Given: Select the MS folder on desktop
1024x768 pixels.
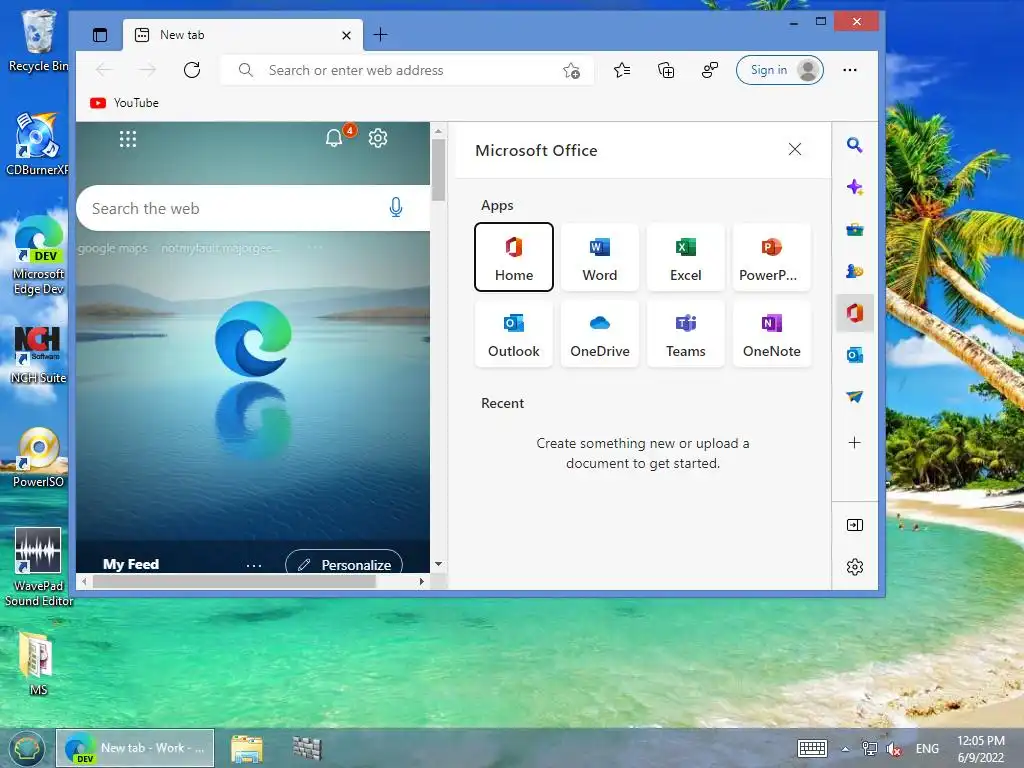Looking at the screenshot, I should (x=37, y=664).
